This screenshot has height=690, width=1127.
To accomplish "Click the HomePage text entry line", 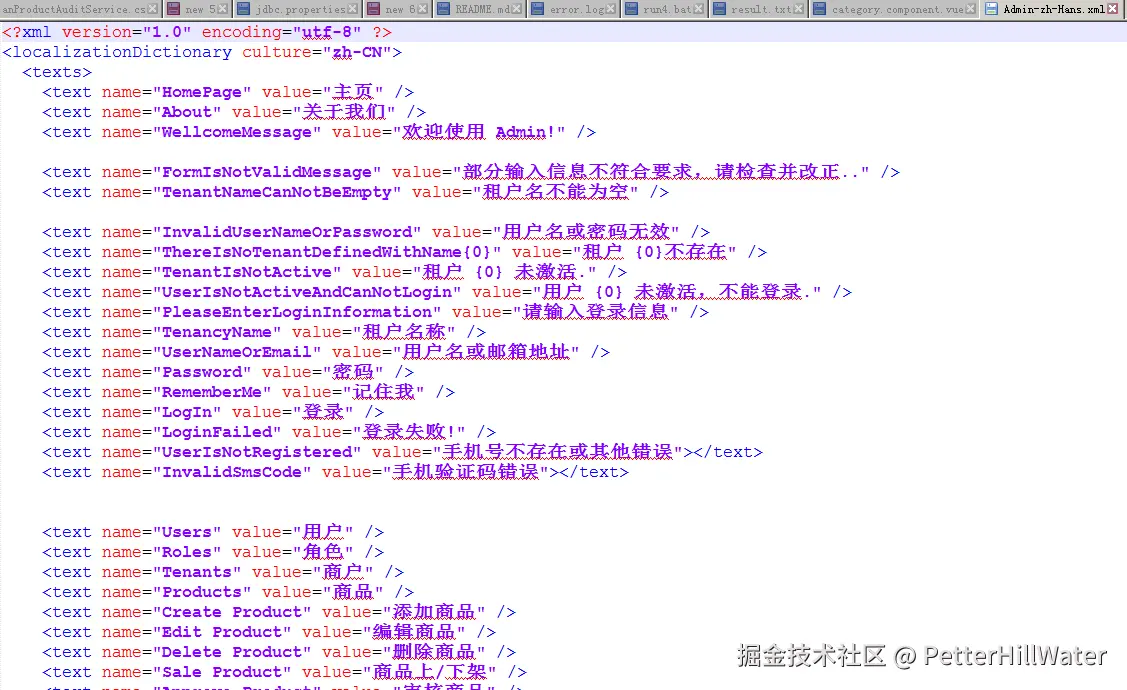I will tap(228, 93).
